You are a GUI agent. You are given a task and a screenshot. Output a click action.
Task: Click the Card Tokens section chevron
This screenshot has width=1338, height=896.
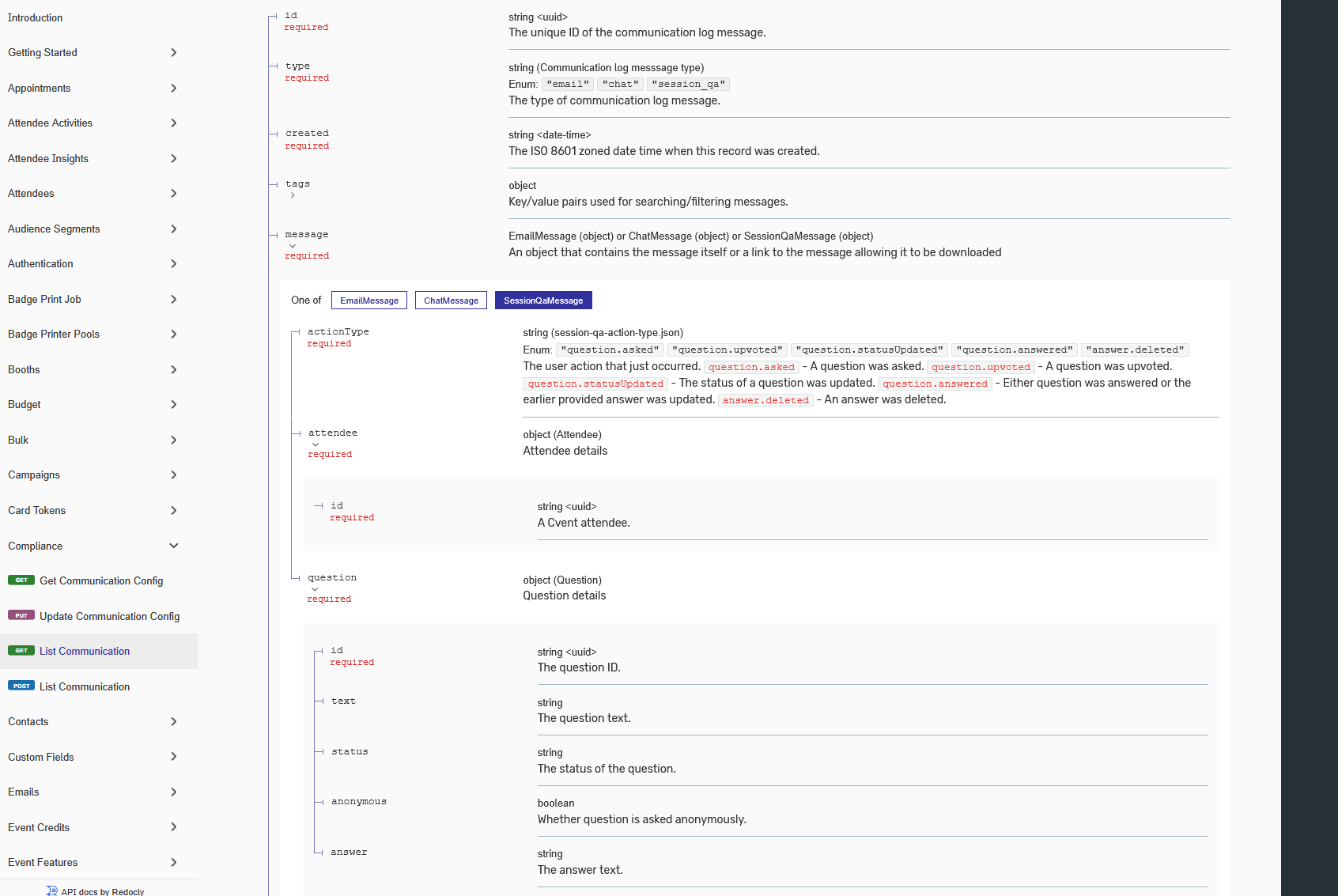coord(174,510)
